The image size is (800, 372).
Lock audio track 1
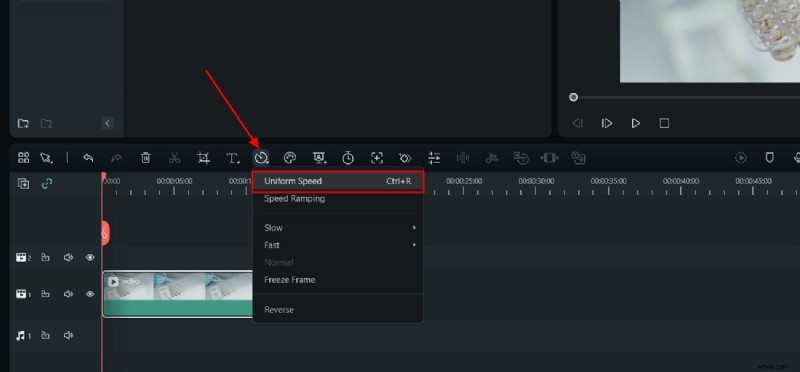pos(45,335)
